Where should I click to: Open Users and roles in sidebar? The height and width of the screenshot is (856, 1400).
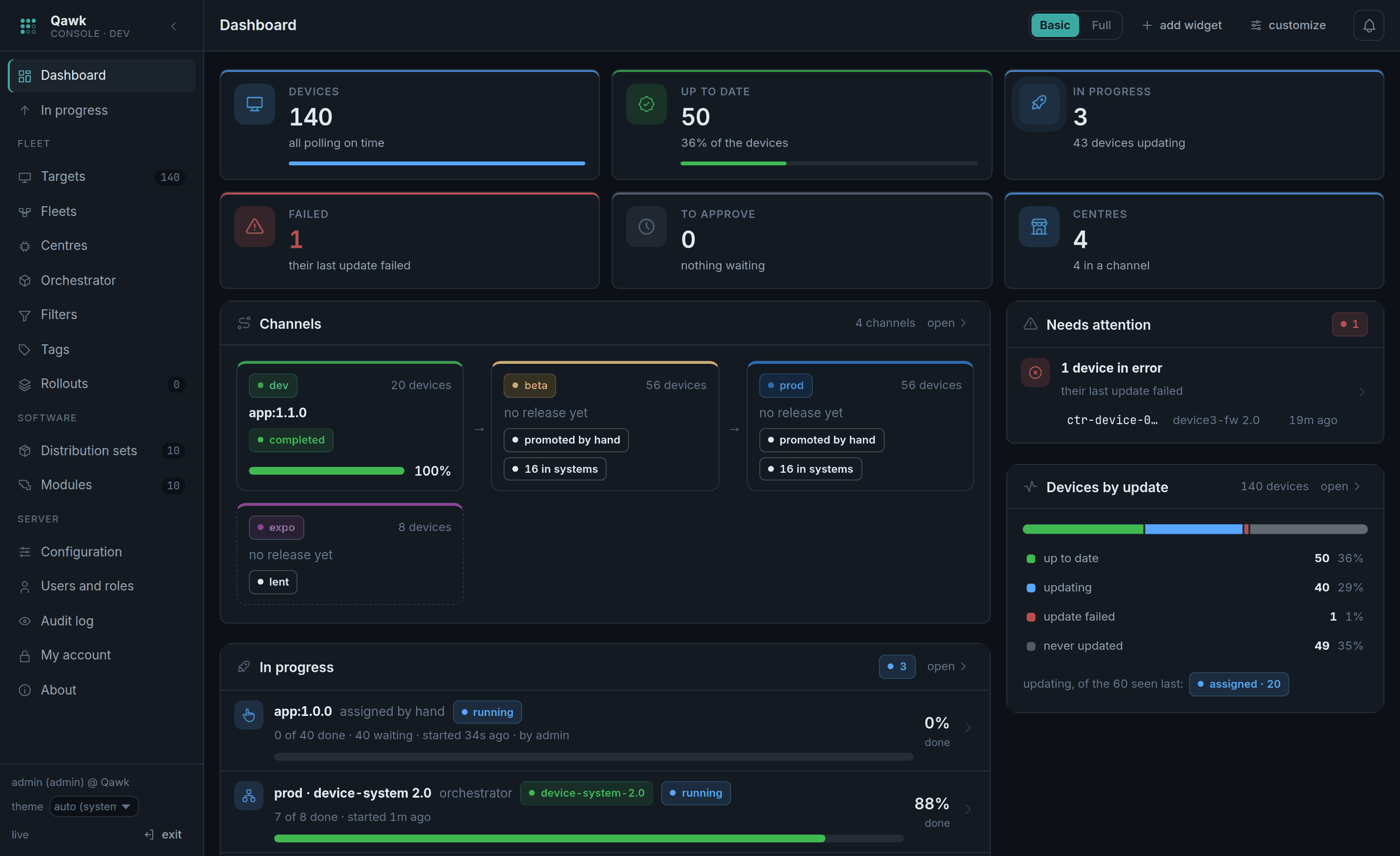point(102,586)
